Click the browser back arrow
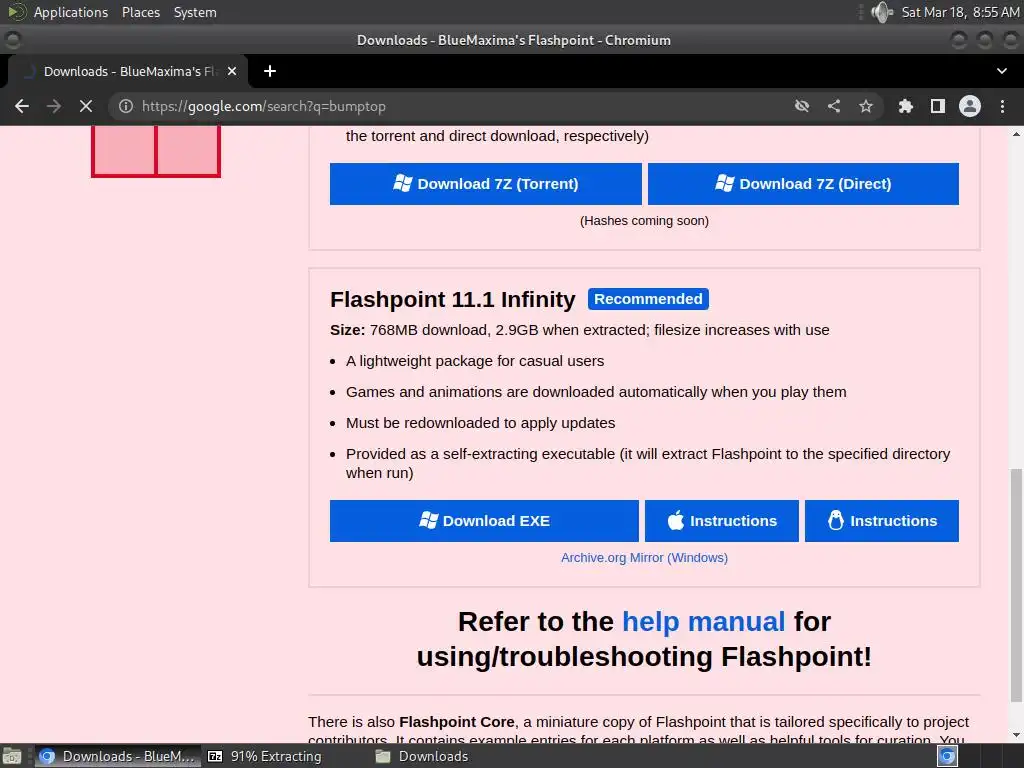Image resolution: width=1024 pixels, height=768 pixels. 22,106
